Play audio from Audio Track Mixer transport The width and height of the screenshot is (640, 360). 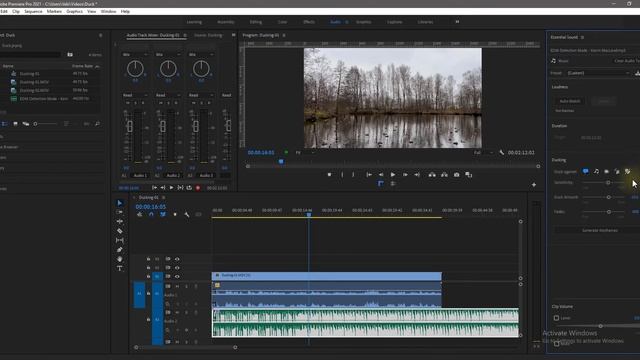coord(171,188)
